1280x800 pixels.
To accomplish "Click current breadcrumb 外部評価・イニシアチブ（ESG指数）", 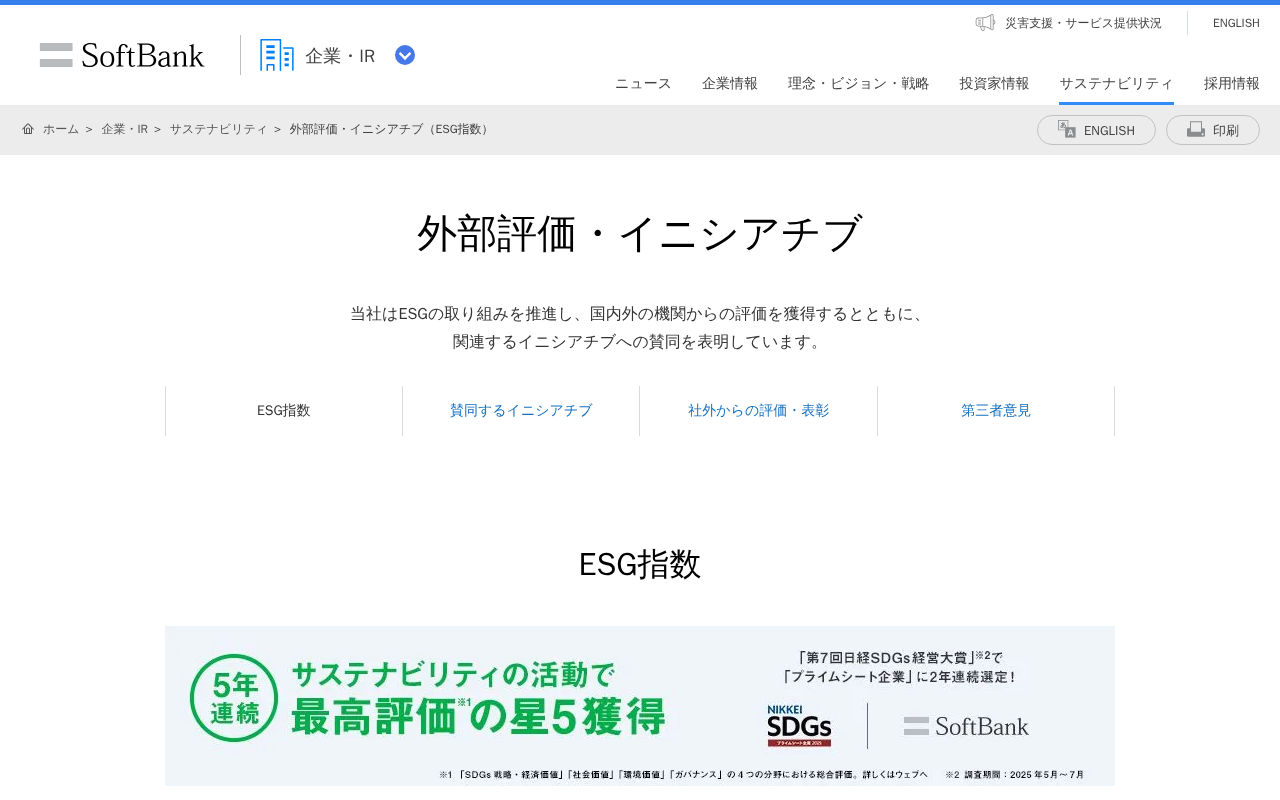I will coord(391,129).
